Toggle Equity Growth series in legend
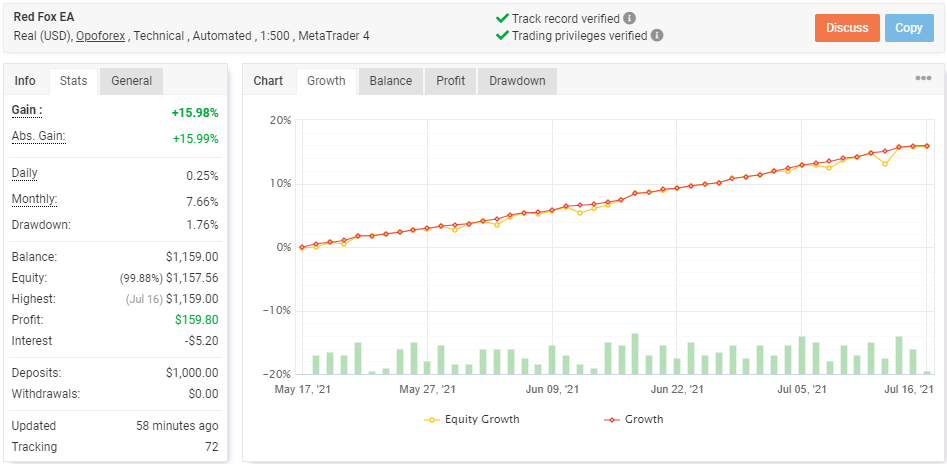The width and height of the screenshot is (947, 464). pos(472,419)
